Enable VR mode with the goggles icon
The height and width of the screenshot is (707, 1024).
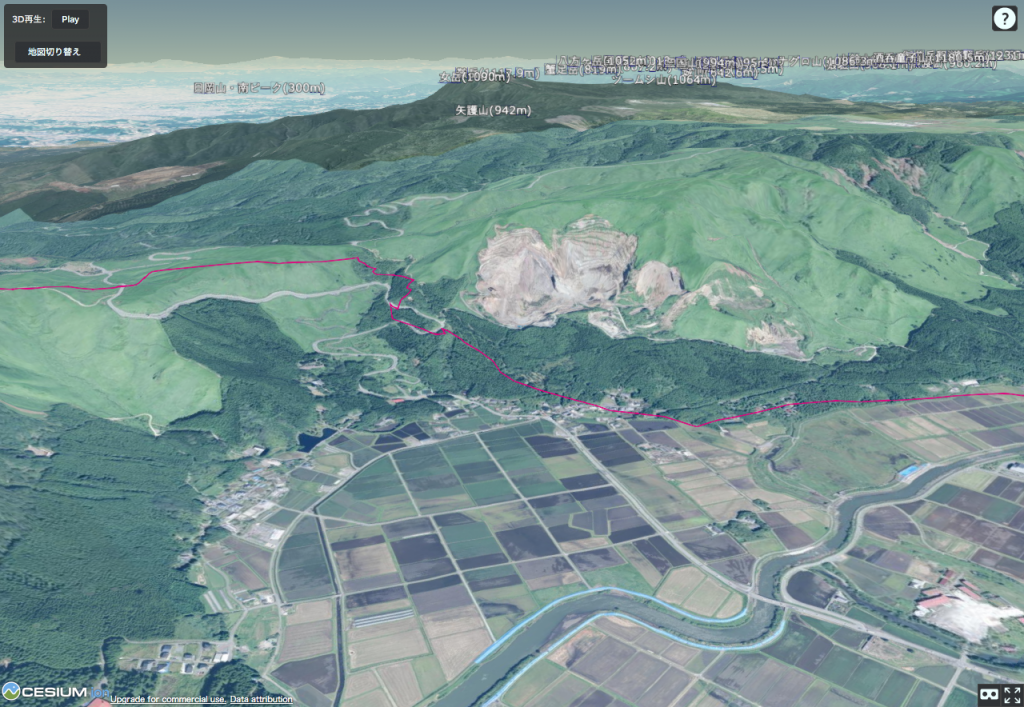pyautogui.click(x=987, y=694)
